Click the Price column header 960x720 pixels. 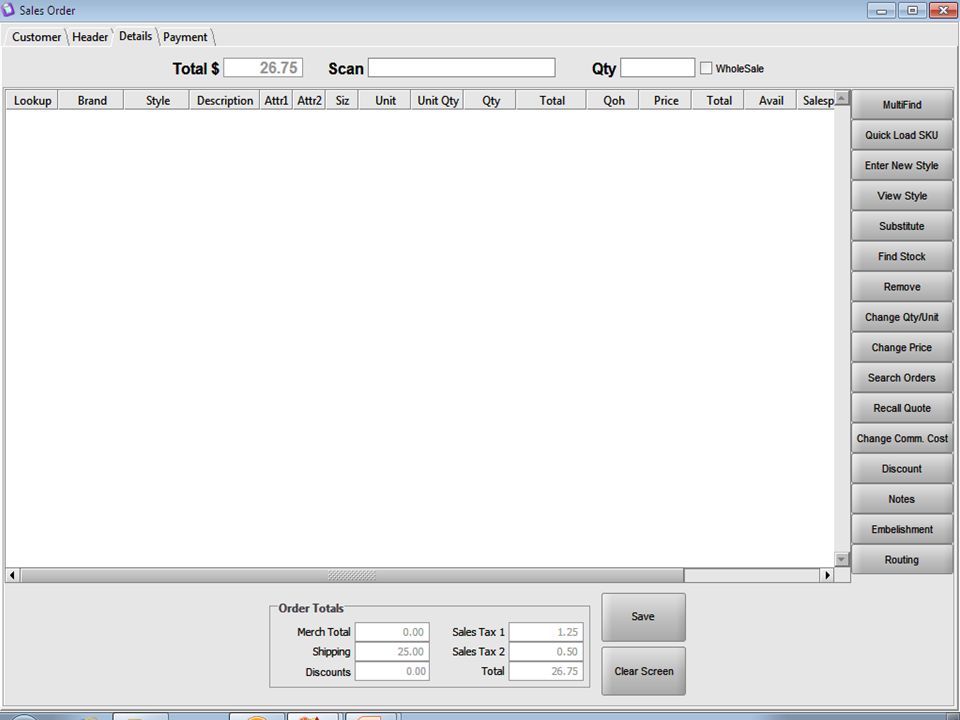[x=666, y=100]
